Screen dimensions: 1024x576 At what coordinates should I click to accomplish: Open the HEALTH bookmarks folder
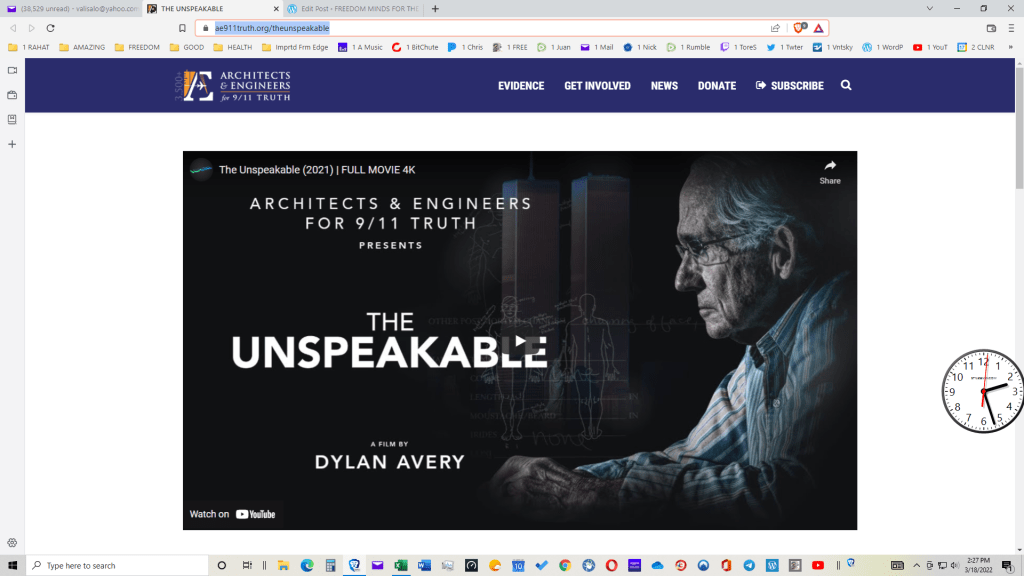coord(232,47)
